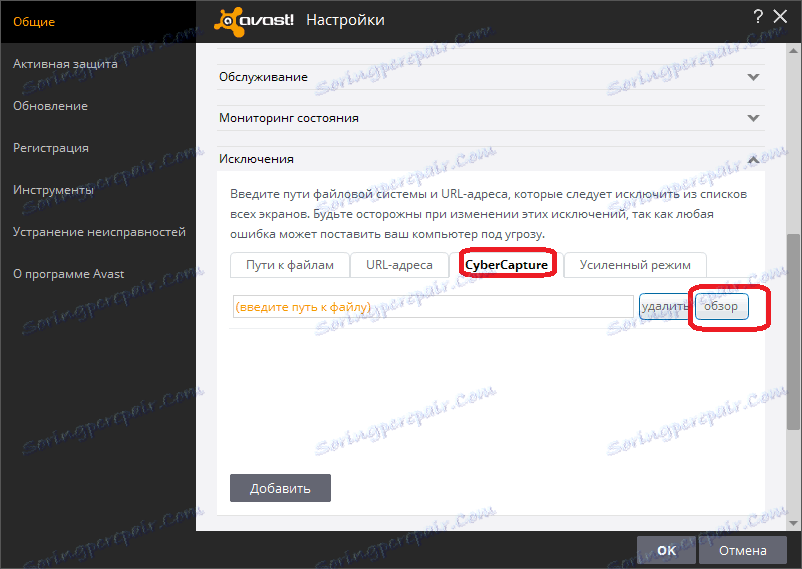802x569 pixels.
Task: Click the Добавить button
Action: click(x=280, y=488)
